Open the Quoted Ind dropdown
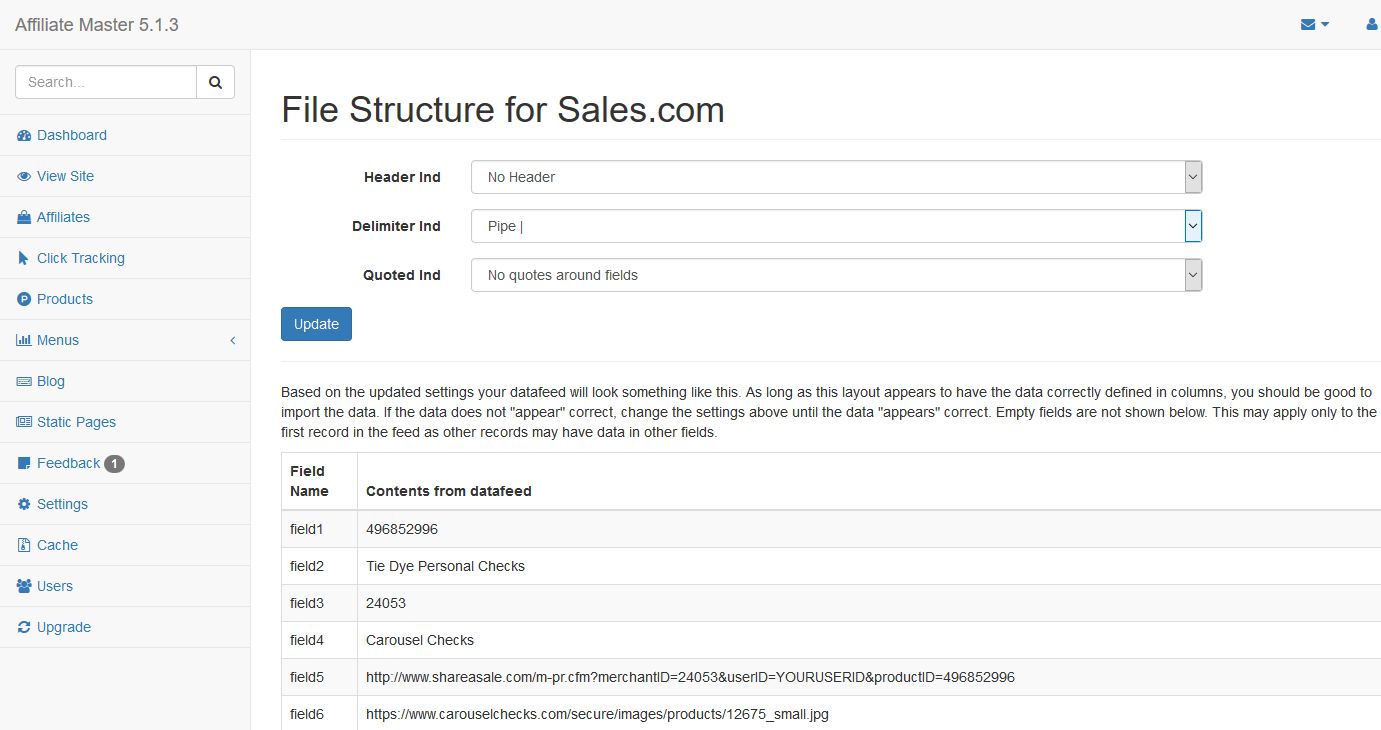The width and height of the screenshot is (1381, 730). coord(836,275)
